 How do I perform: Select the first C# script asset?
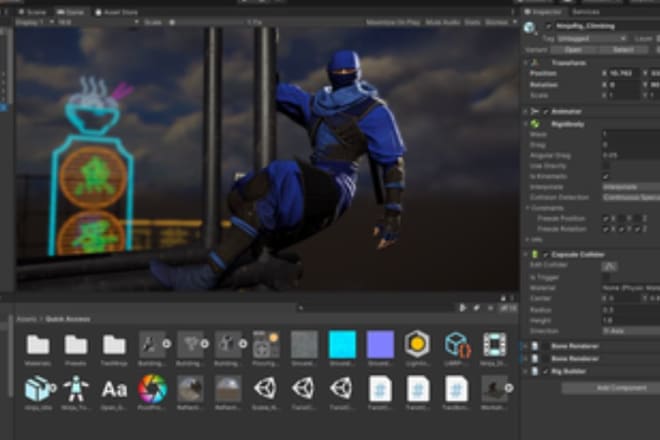pyautogui.click(x=380, y=388)
